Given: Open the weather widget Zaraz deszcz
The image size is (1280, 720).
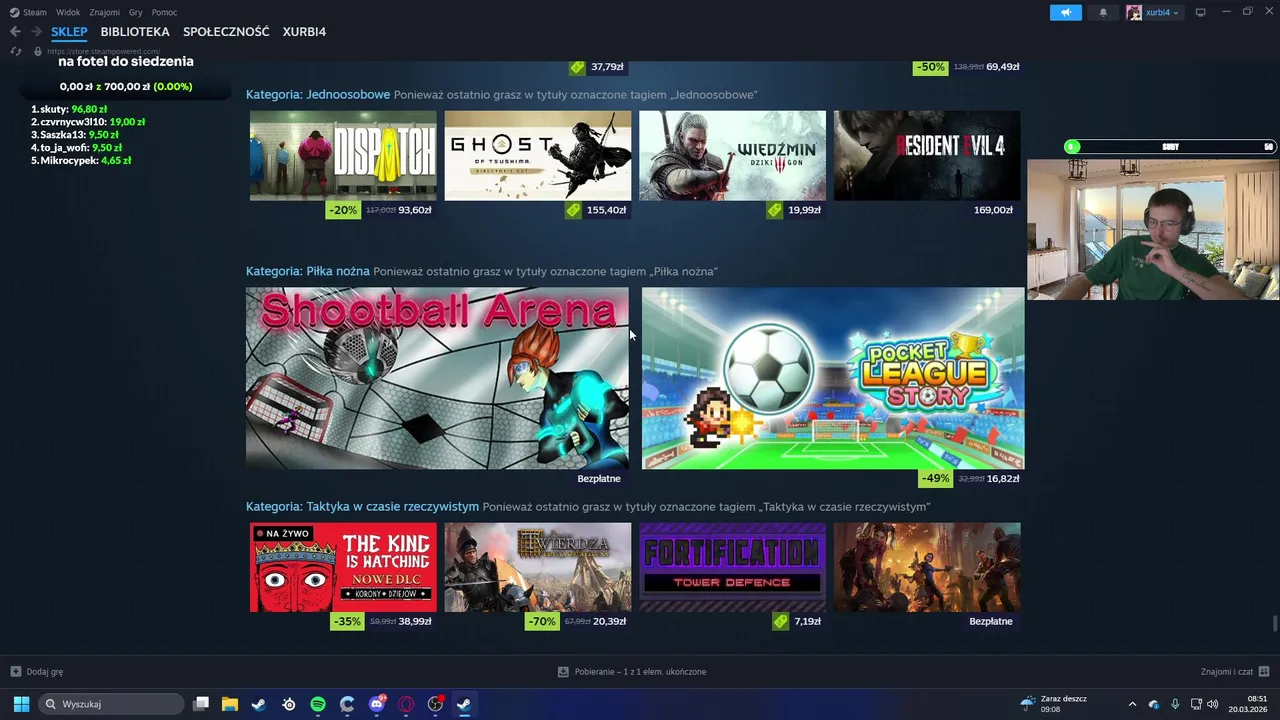Looking at the screenshot, I should click(x=1054, y=704).
